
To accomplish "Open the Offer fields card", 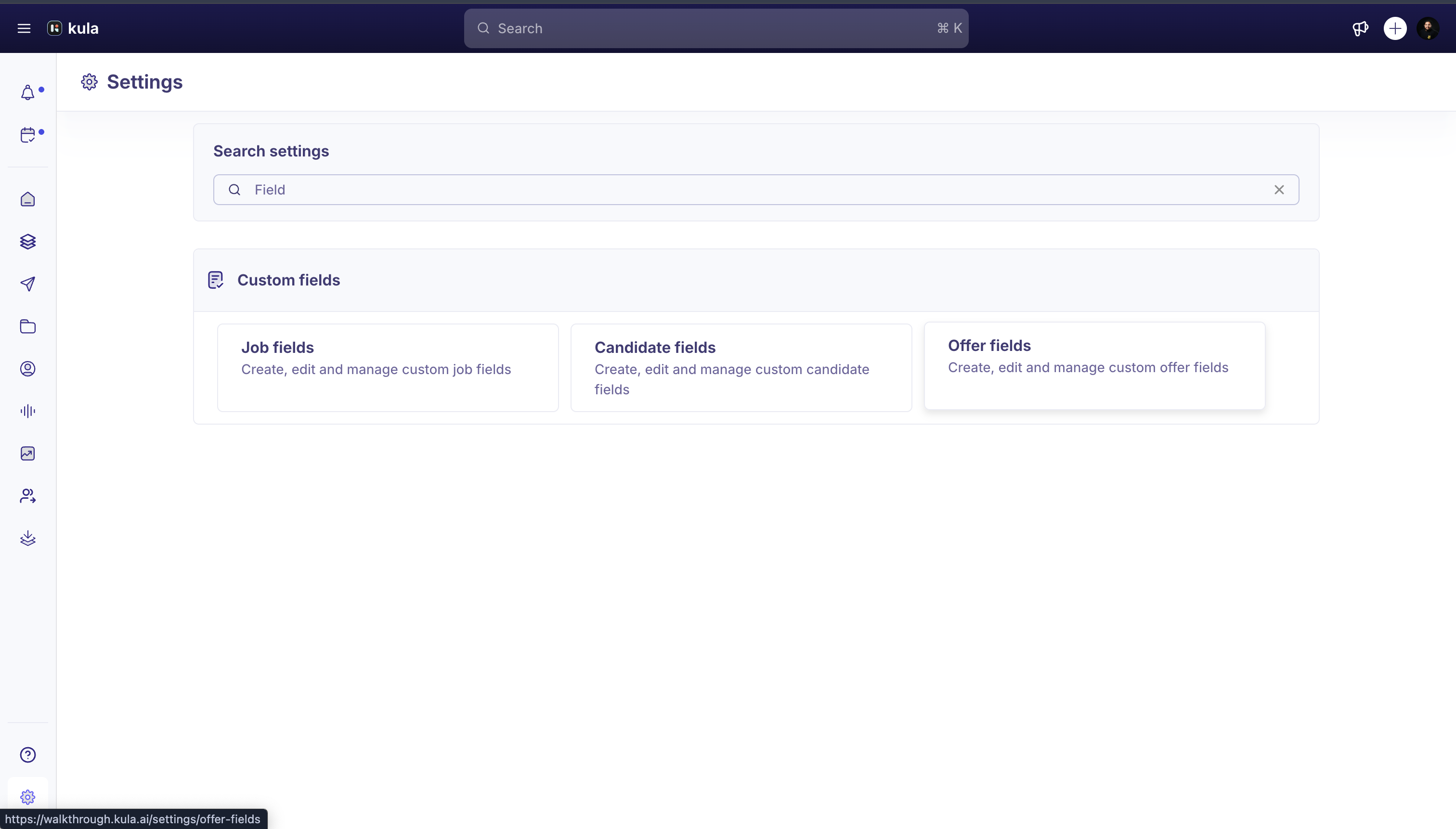I will 1094,366.
